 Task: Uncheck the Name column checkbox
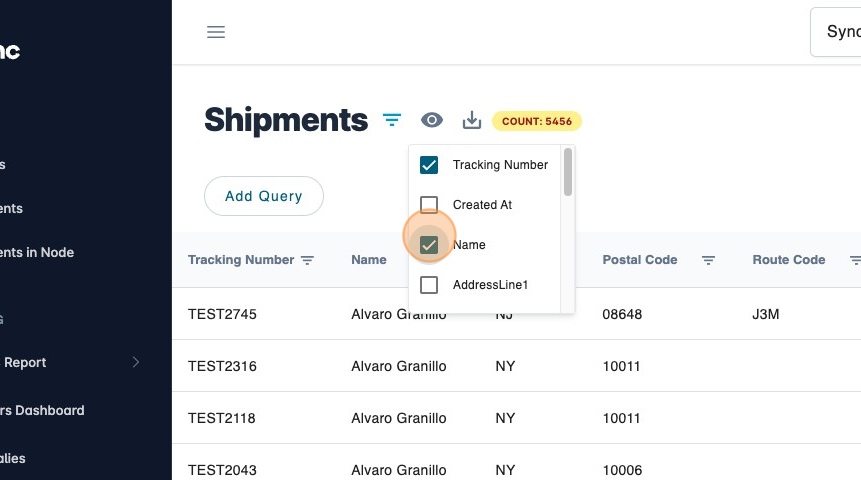(429, 245)
